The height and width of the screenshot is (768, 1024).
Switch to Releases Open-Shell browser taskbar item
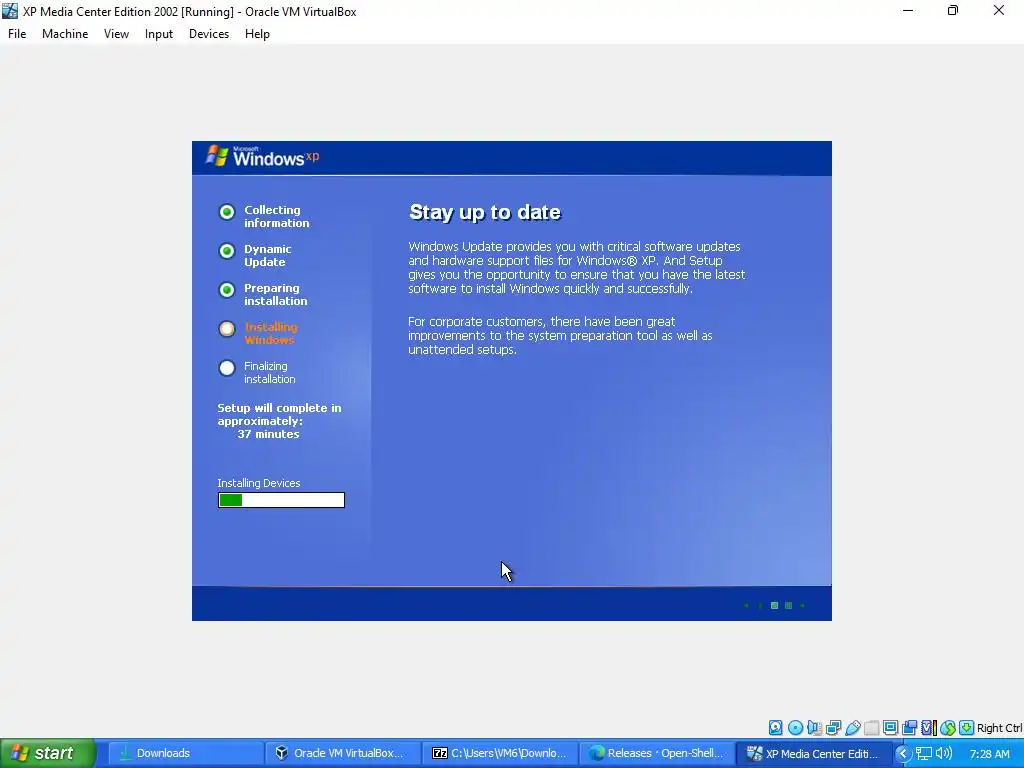click(656, 753)
